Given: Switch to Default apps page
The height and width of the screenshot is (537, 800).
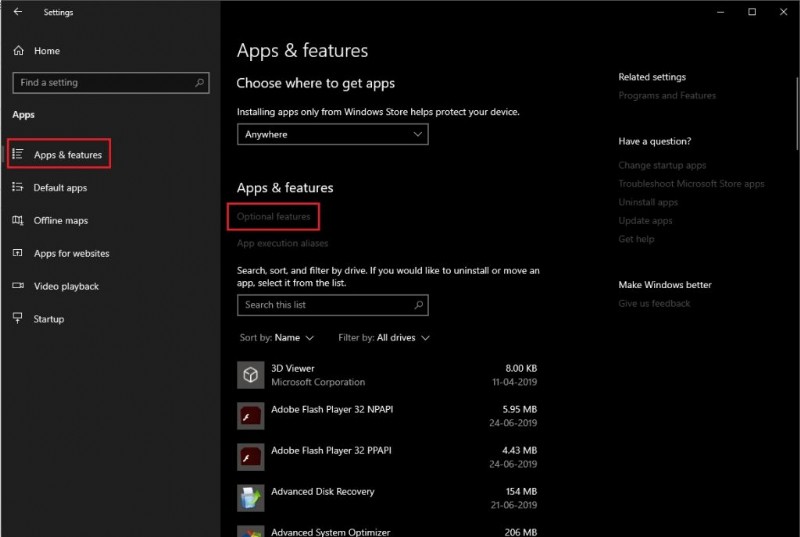Looking at the screenshot, I should [60, 188].
